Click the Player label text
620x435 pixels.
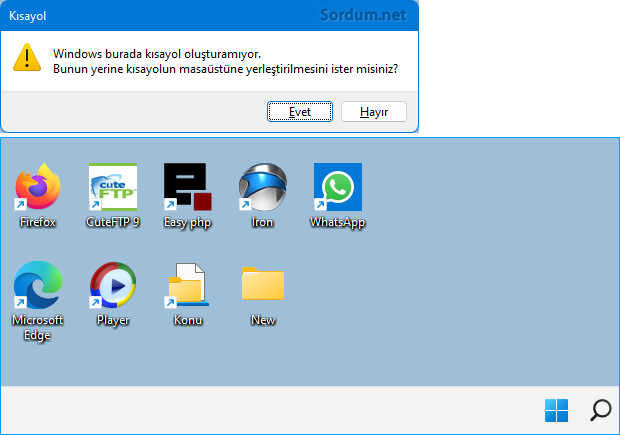click(x=113, y=320)
